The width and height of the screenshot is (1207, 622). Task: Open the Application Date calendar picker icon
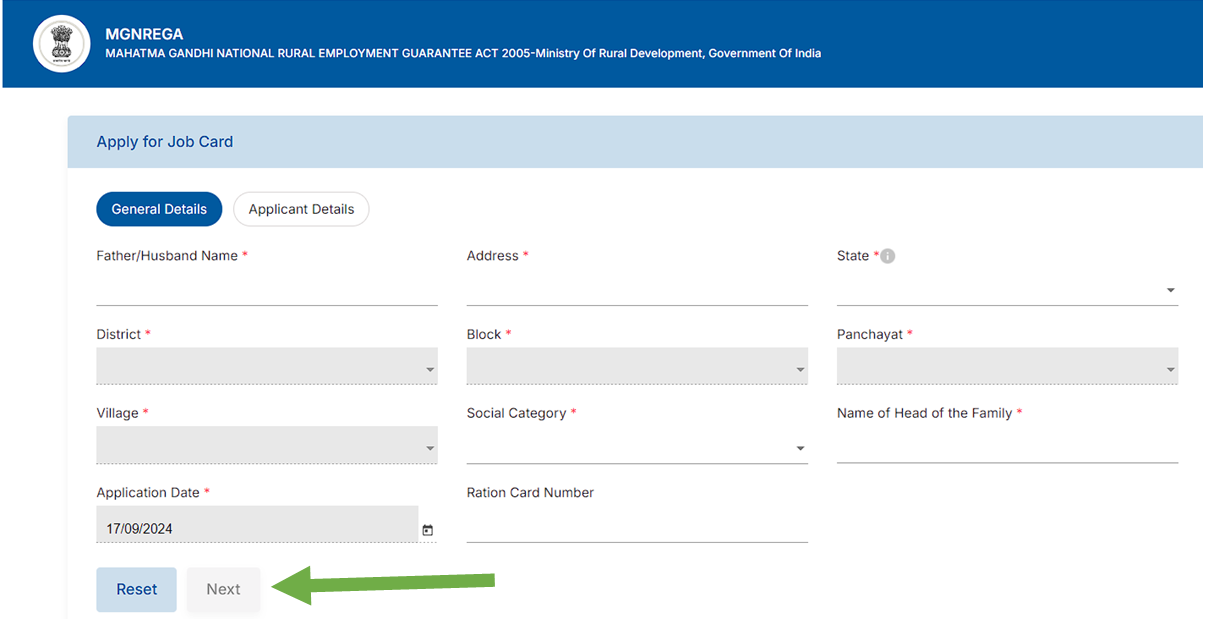428,530
